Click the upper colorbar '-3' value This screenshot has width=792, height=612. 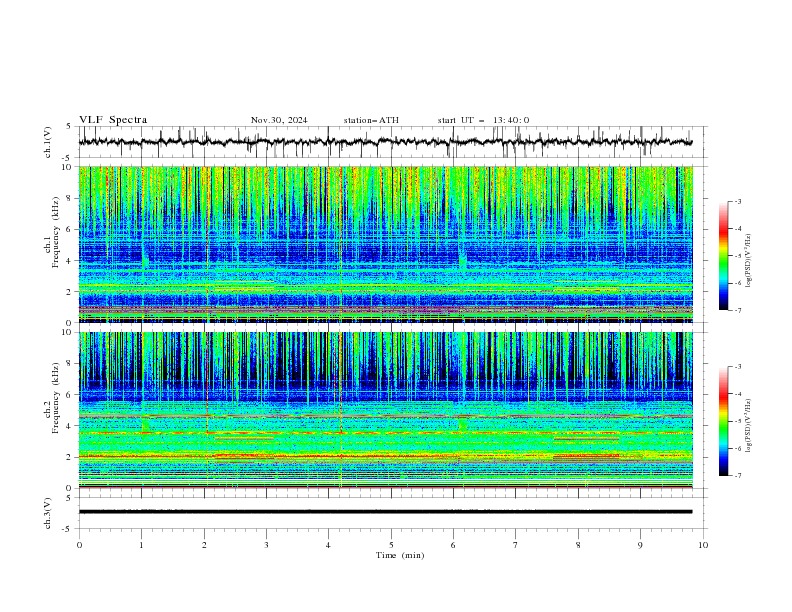(737, 201)
